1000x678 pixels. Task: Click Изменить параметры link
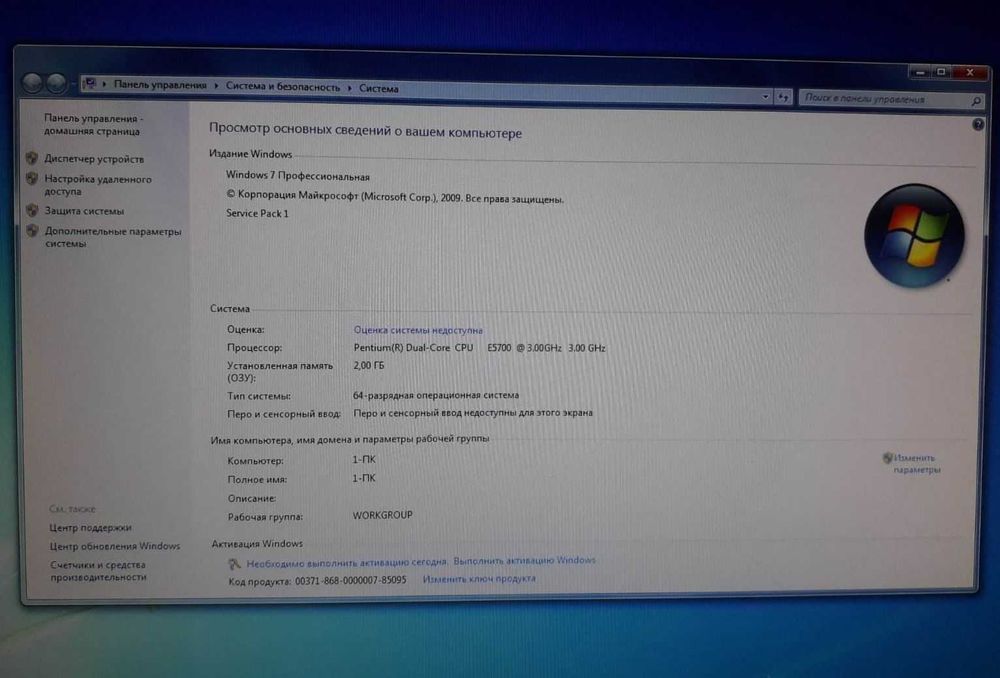pyautogui.click(x=916, y=464)
